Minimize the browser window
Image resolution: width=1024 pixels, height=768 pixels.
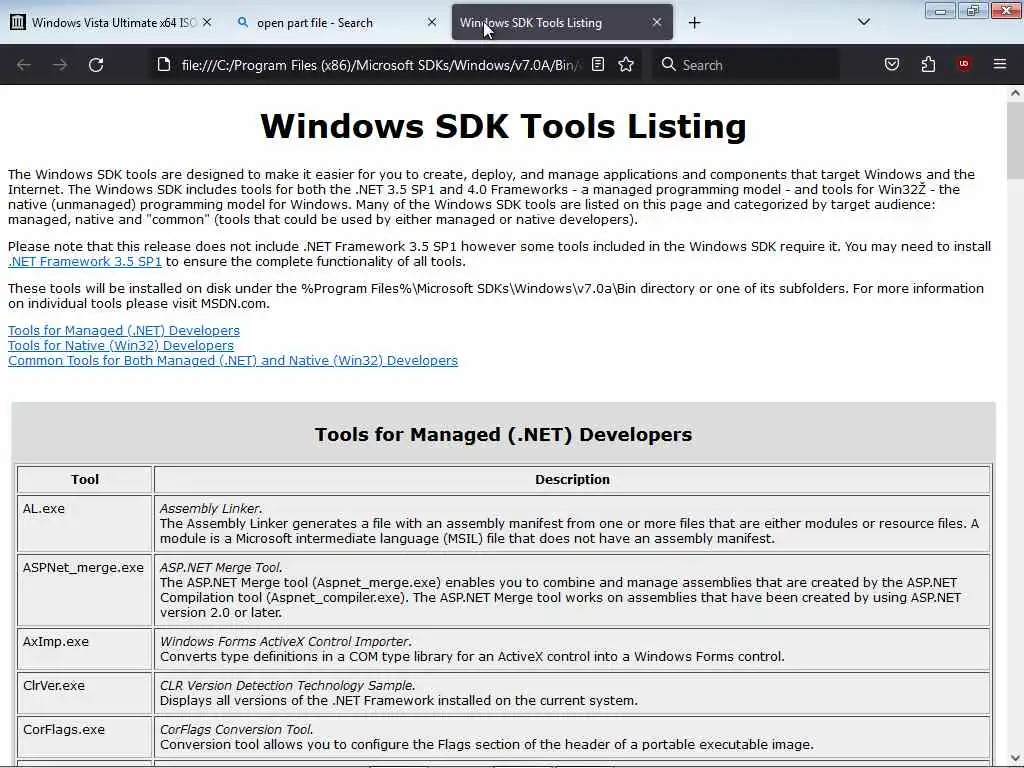[x=940, y=11]
